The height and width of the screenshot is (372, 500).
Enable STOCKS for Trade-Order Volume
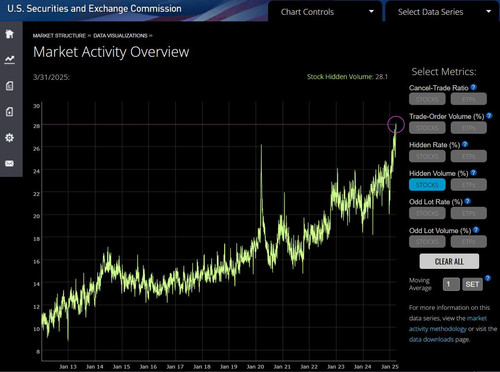click(427, 128)
